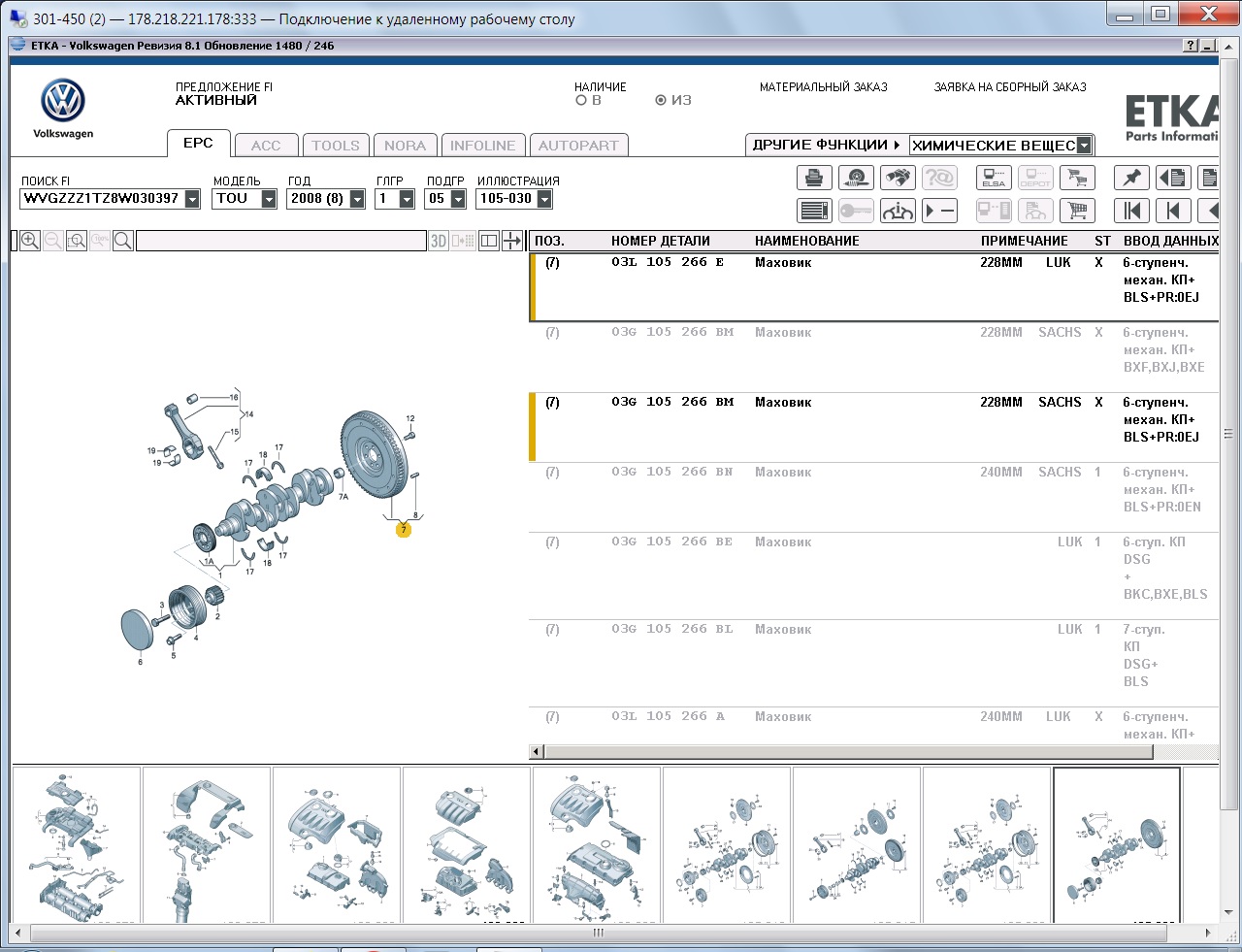Click the НОМЕР ДЕТАЛИ column header
This screenshot has width=1242, height=952.
point(661,241)
